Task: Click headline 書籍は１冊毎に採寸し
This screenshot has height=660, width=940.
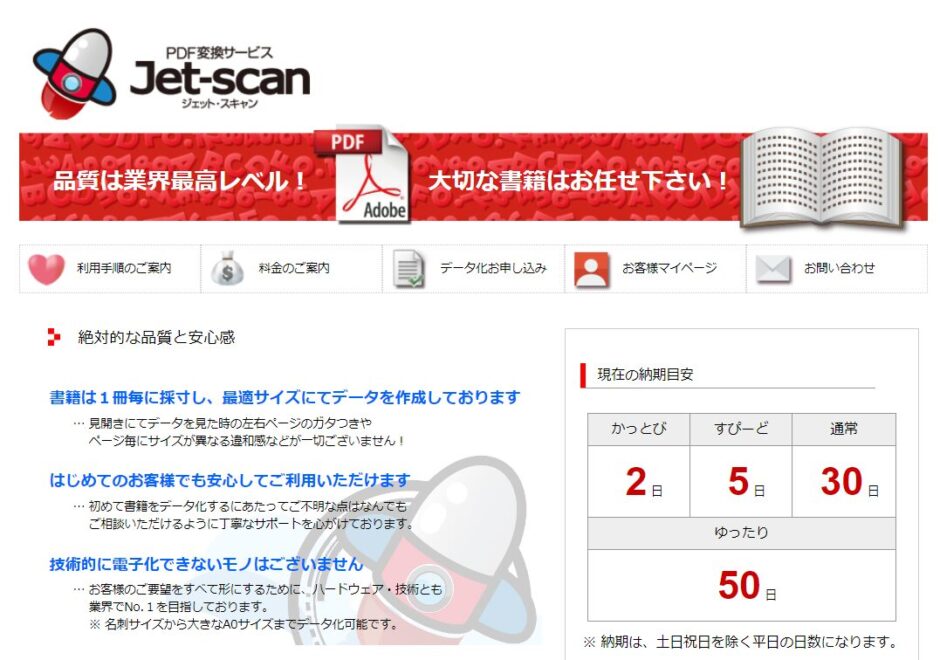Action: pos(285,397)
